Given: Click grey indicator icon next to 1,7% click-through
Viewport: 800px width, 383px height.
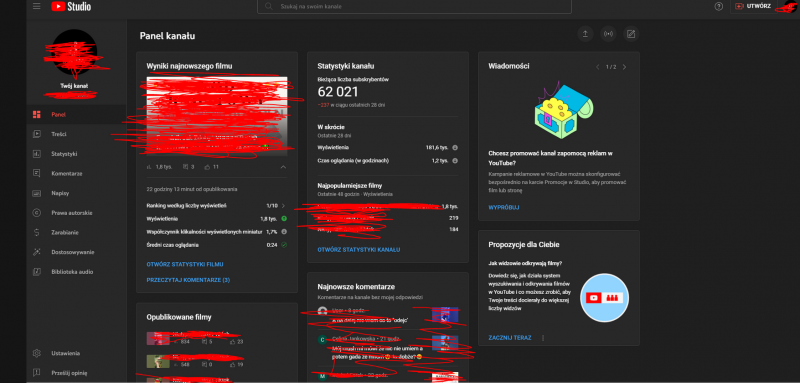Looking at the screenshot, I should pyautogui.click(x=284, y=232).
